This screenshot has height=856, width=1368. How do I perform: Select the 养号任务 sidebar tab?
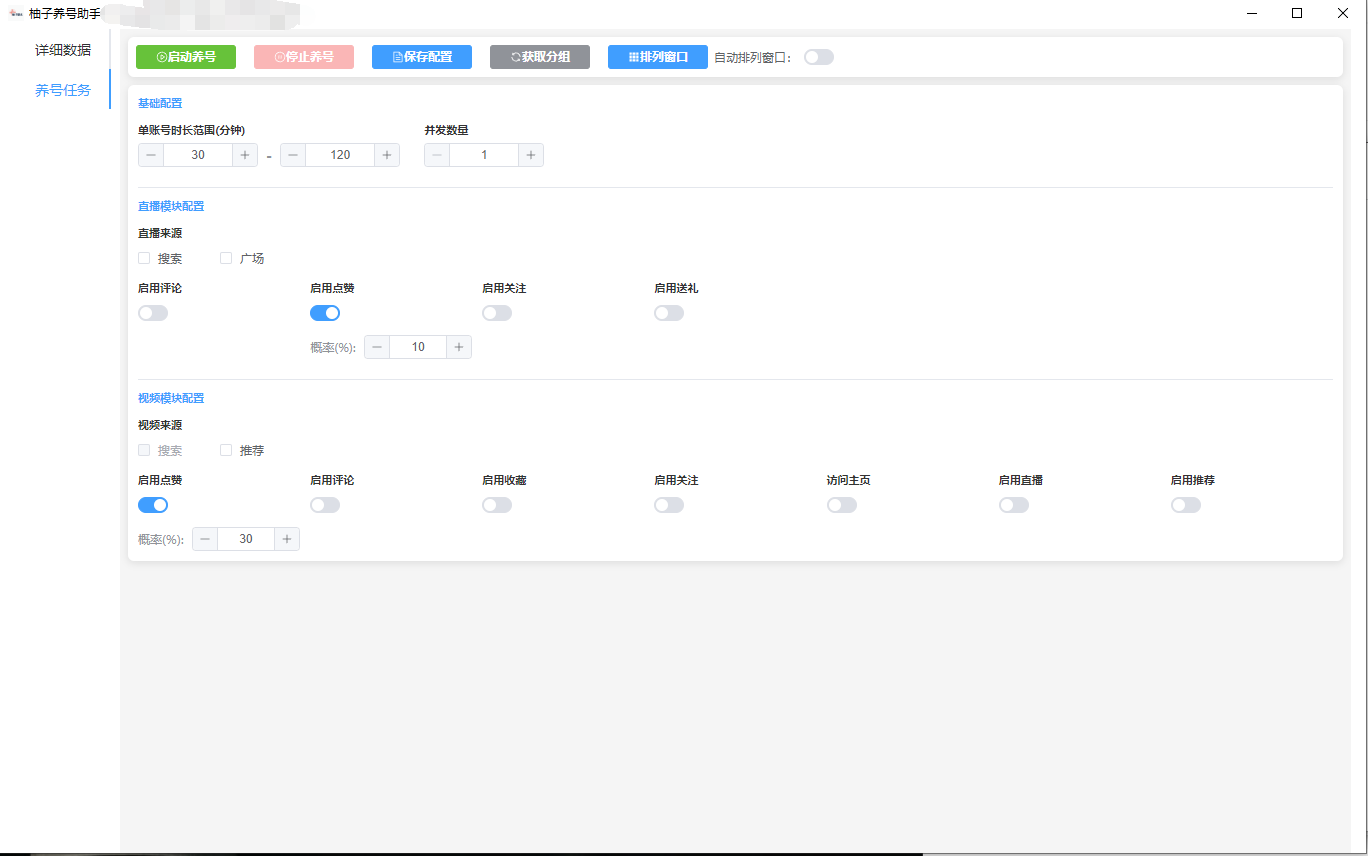click(x=63, y=90)
